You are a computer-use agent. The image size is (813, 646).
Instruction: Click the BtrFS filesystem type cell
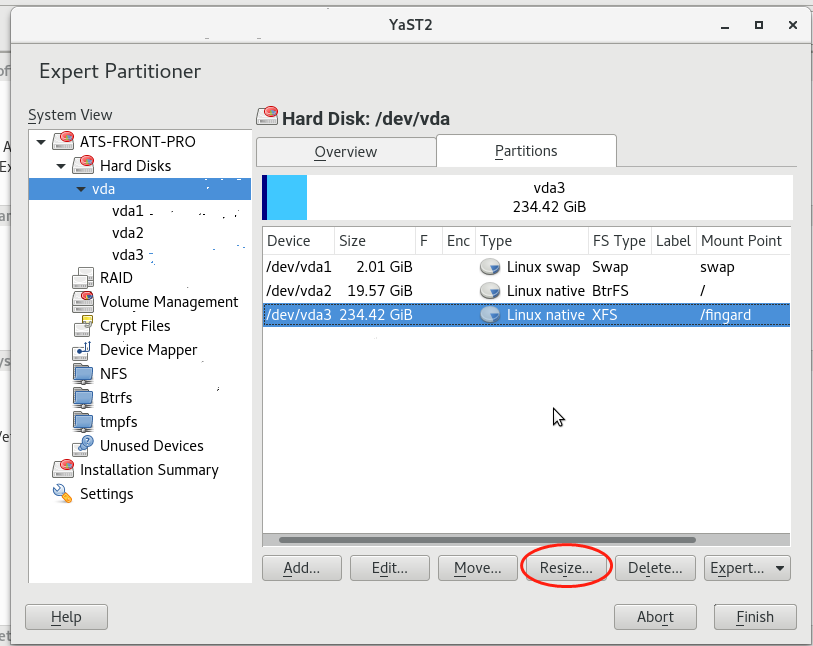point(610,291)
